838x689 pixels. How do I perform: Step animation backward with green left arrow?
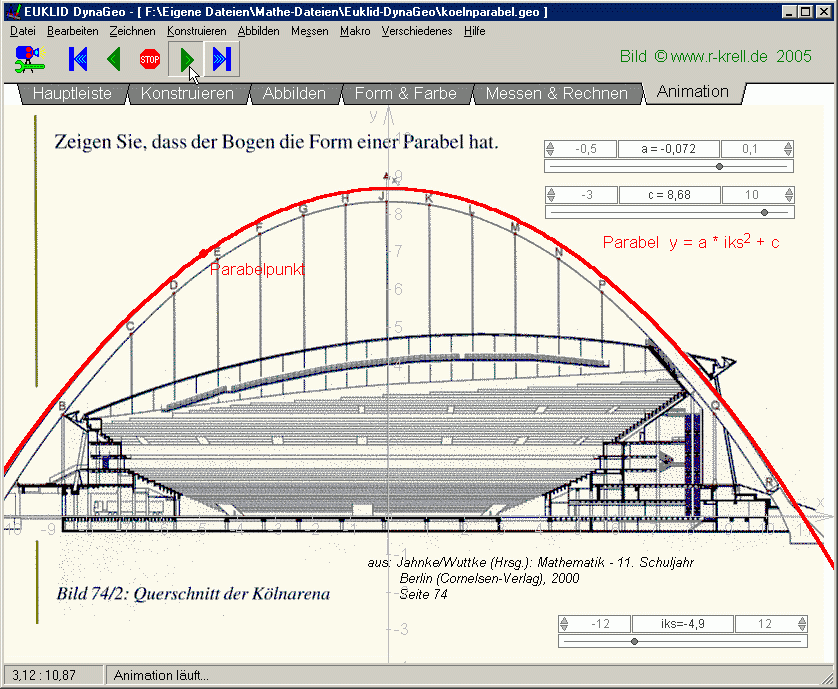[x=113, y=59]
